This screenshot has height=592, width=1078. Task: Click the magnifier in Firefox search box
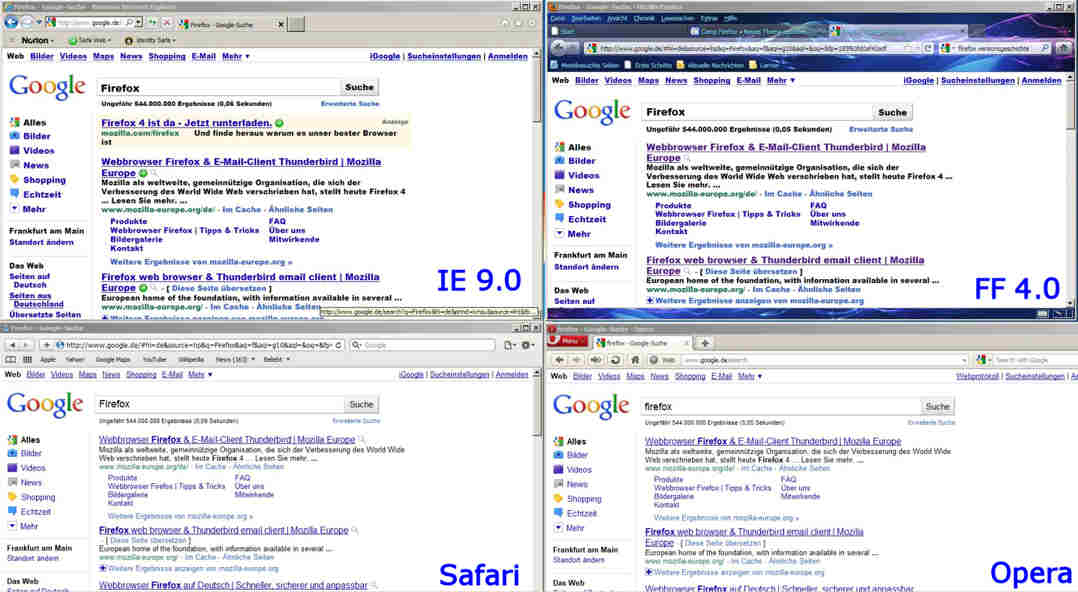[x=1044, y=48]
